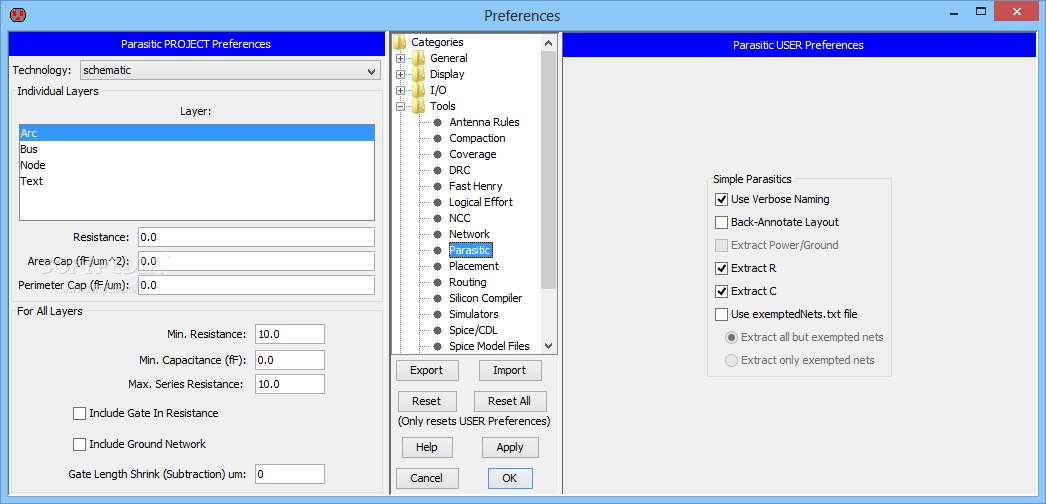The image size is (1046, 504).
Task: Open the Antenna Rules preferences
Action: pyautogui.click(x=484, y=122)
